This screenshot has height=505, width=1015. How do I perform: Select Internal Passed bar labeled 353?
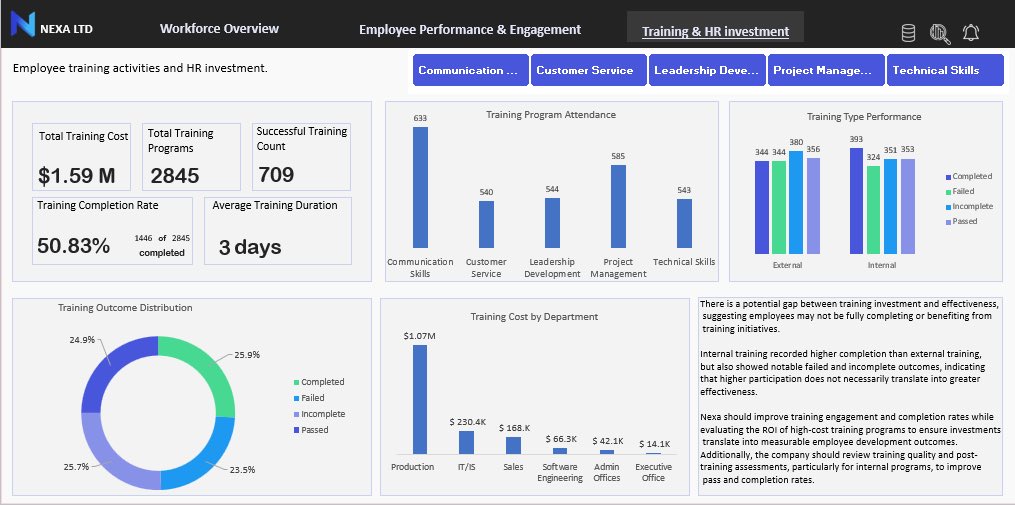tap(908, 207)
